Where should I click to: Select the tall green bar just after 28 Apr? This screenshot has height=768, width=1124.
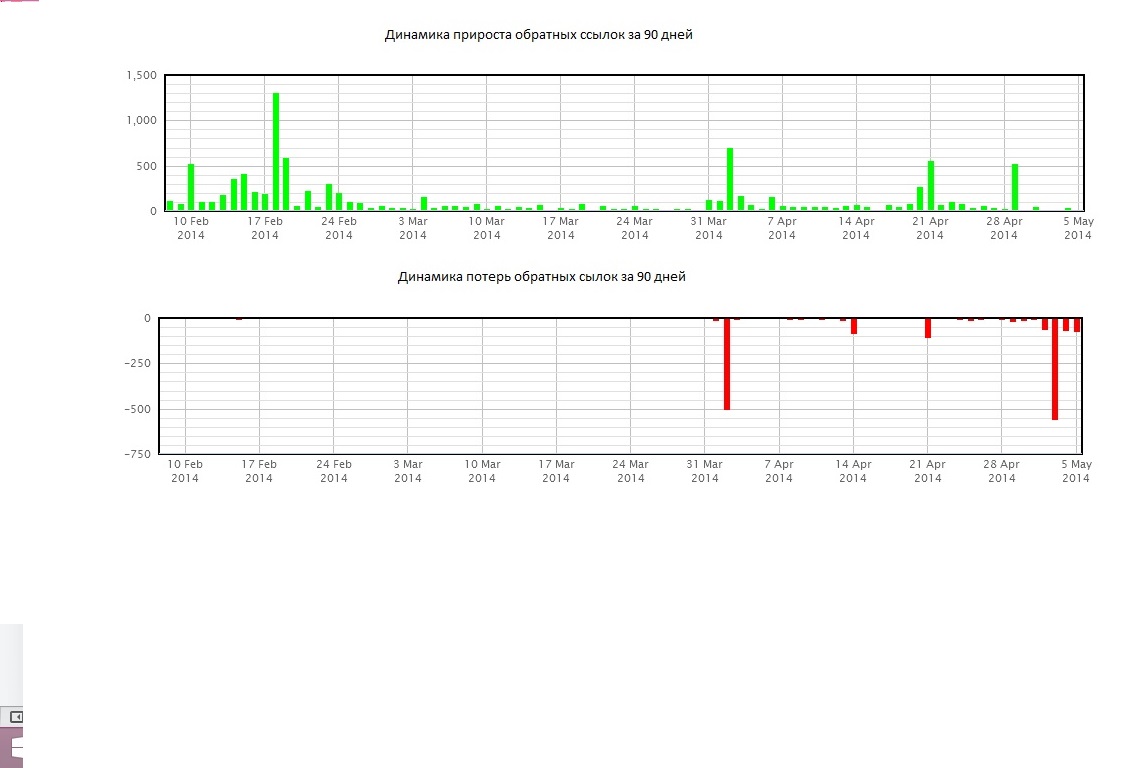click(x=1015, y=187)
